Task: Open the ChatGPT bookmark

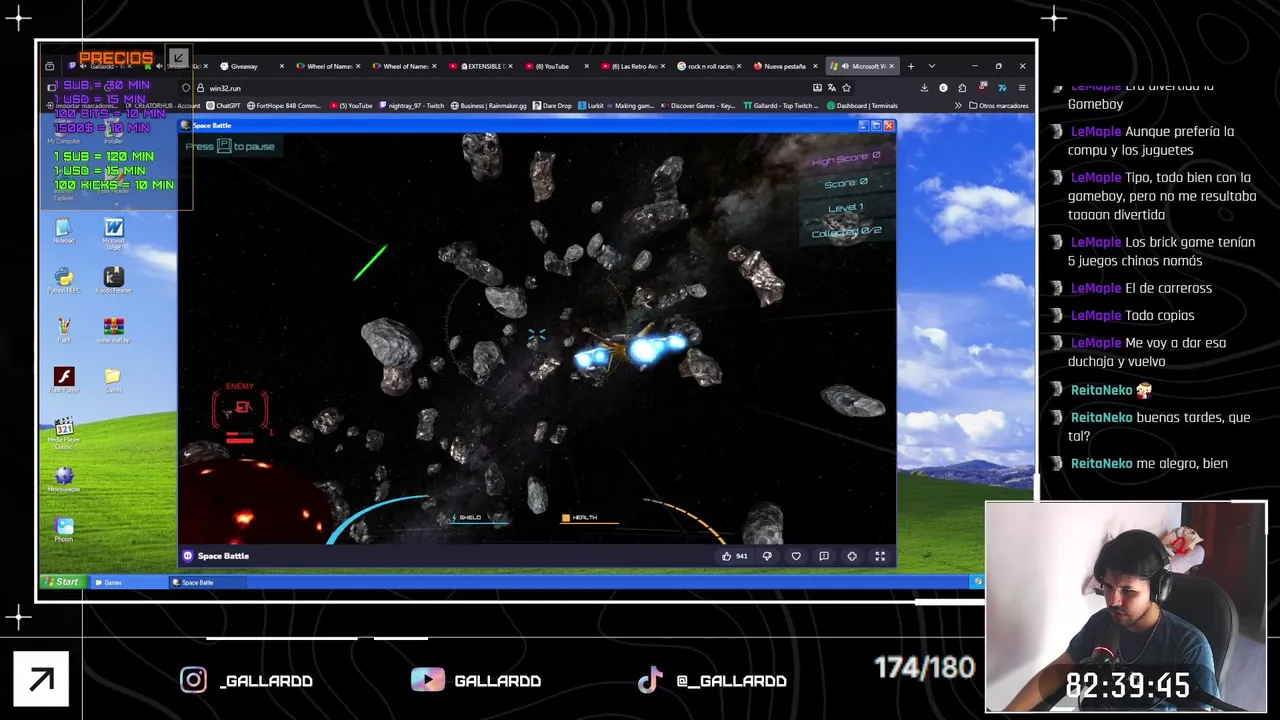Action: tap(224, 105)
